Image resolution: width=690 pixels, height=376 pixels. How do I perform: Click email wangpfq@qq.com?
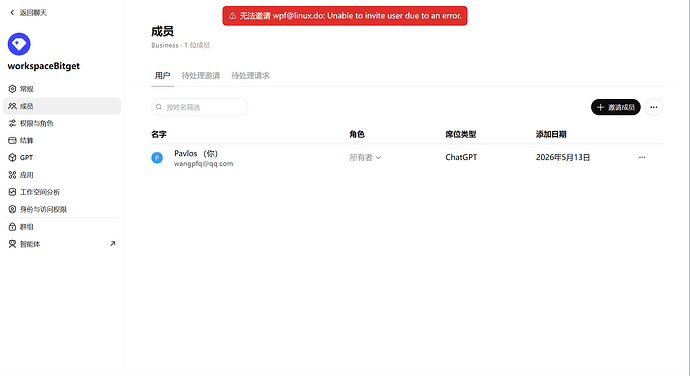203,164
